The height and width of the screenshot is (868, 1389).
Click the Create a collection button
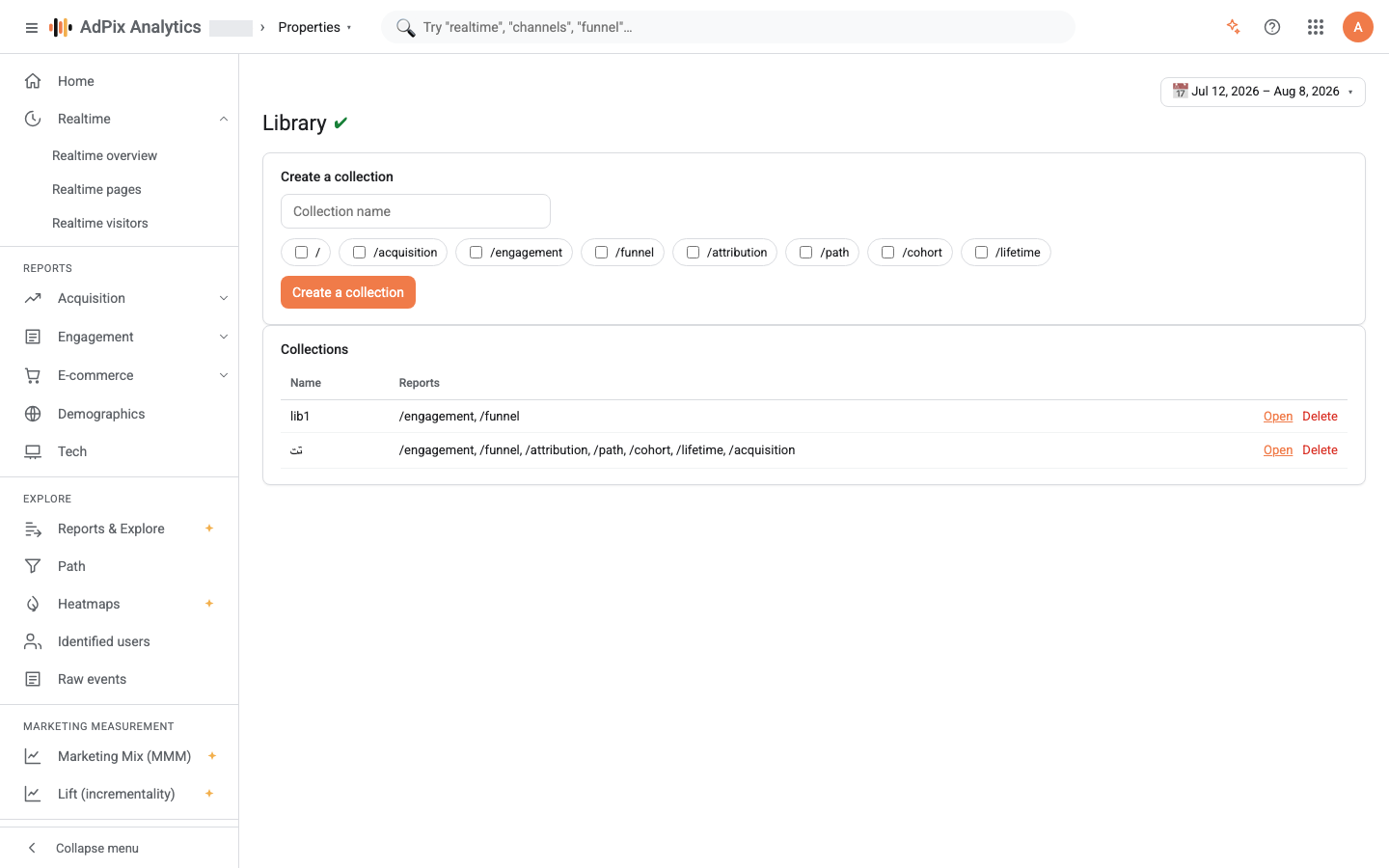[x=348, y=292]
